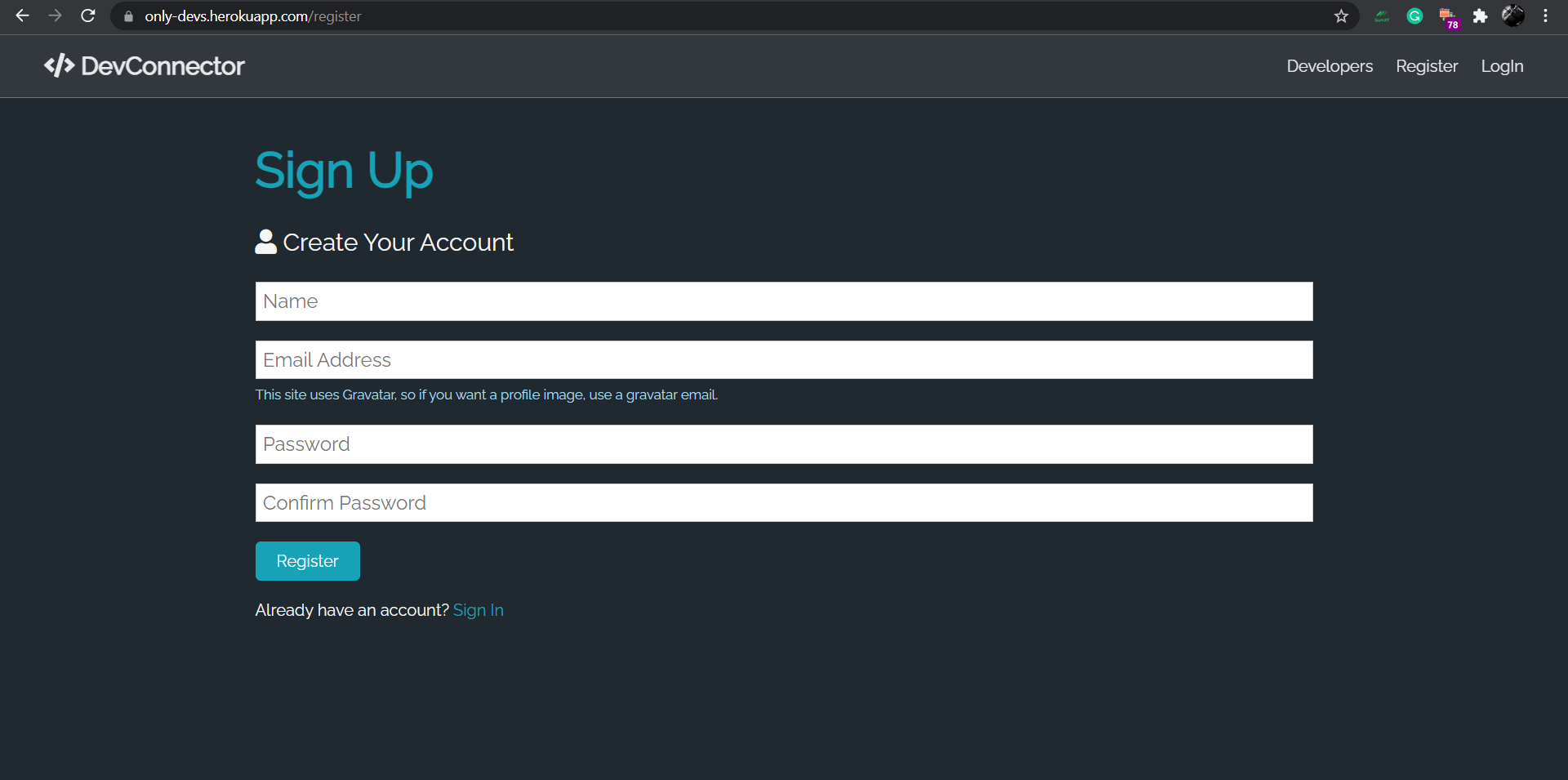This screenshot has width=1568, height=780.
Task: Click the padlock site info icon
Action: pos(128,16)
